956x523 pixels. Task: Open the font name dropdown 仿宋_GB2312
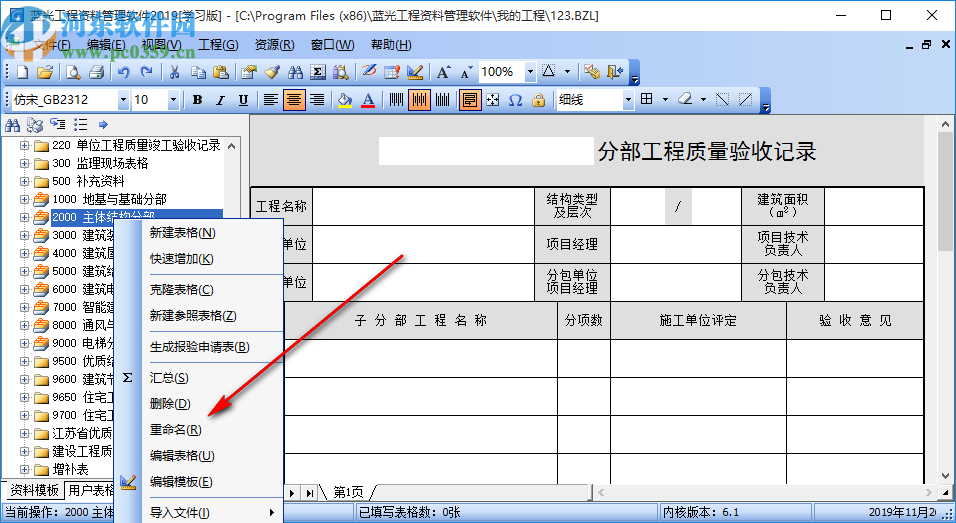tap(123, 99)
